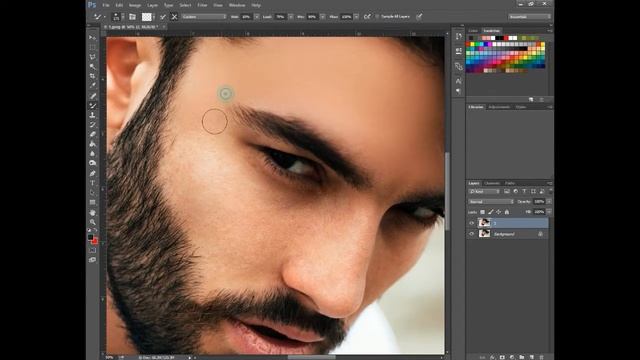Open the Essentials workspace dropdown
The width and height of the screenshot is (640, 360).
coord(529,17)
